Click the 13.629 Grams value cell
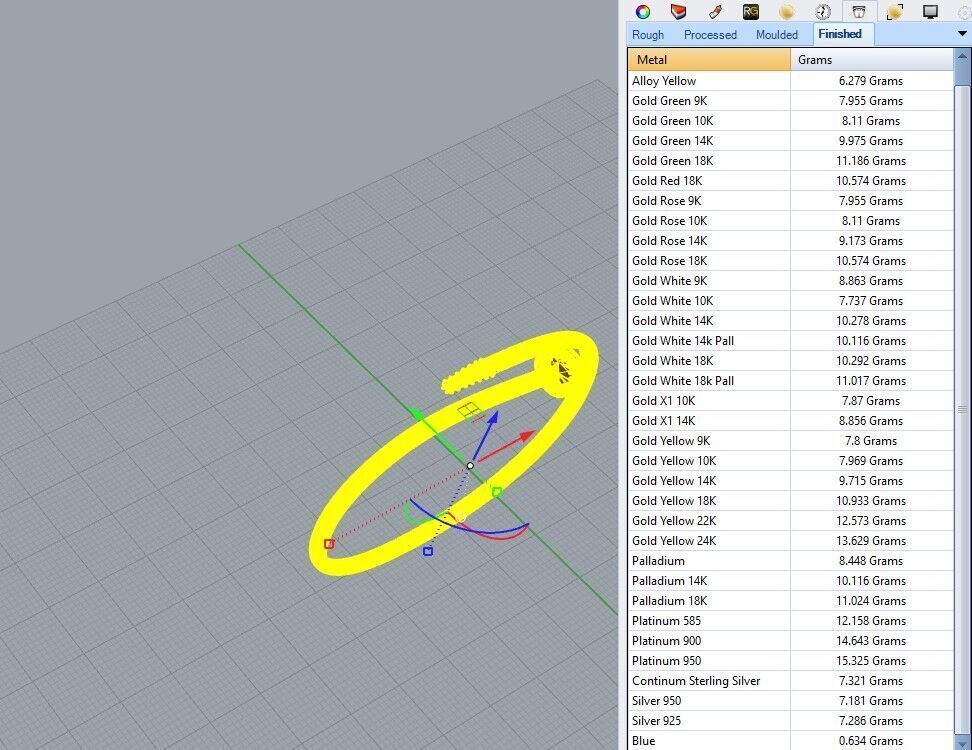 [x=872, y=540]
